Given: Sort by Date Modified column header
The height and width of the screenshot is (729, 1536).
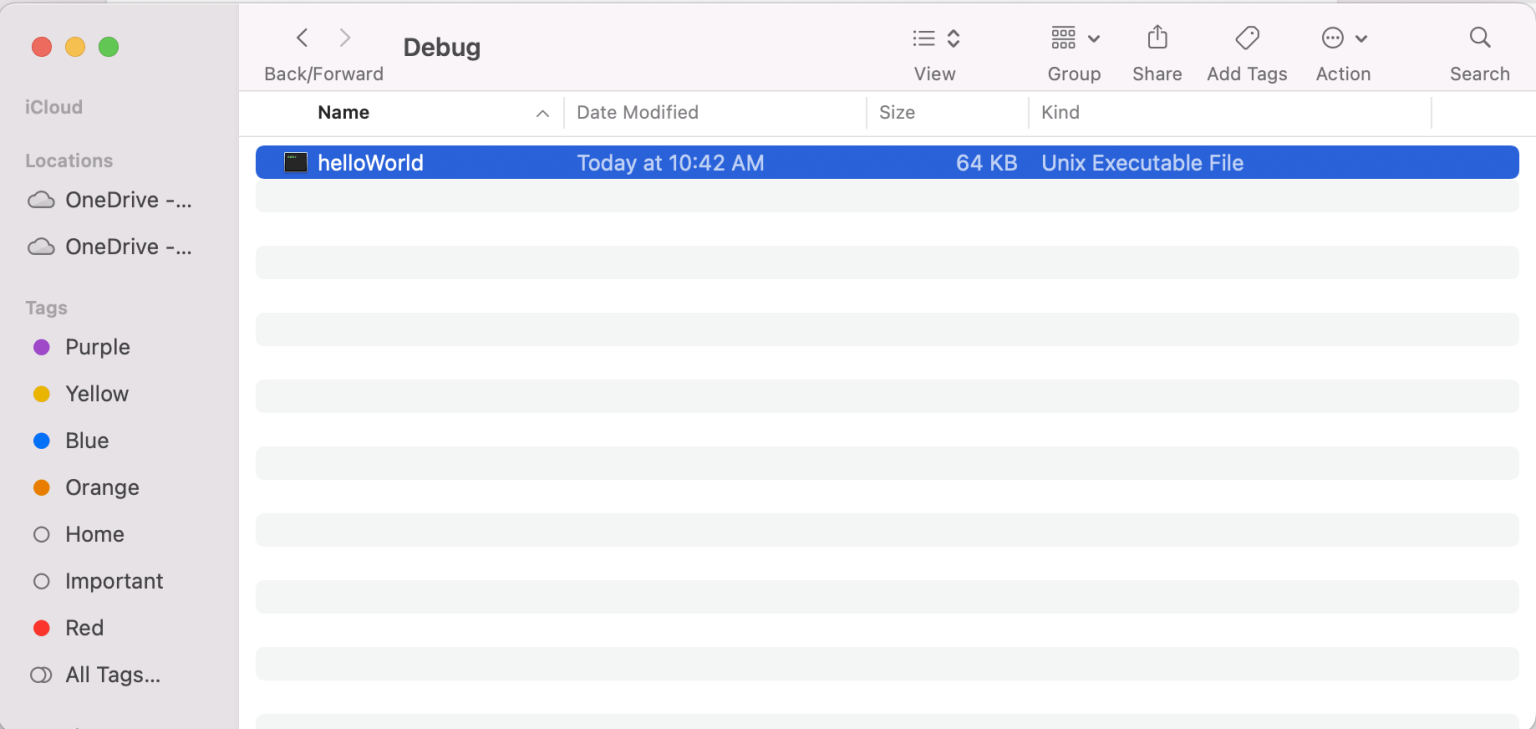Looking at the screenshot, I should click(638, 113).
